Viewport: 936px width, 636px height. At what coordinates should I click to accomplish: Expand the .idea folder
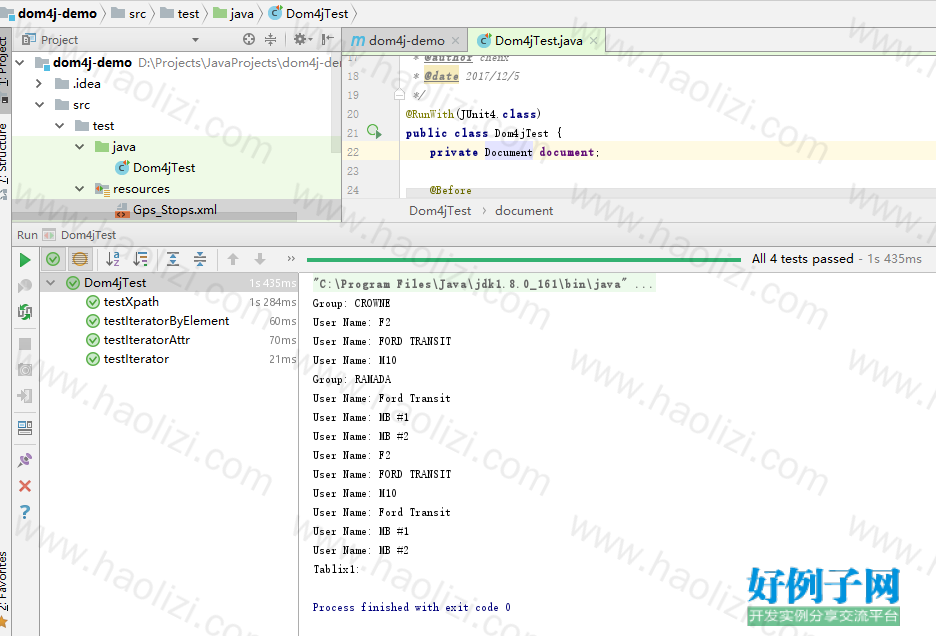point(39,84)
